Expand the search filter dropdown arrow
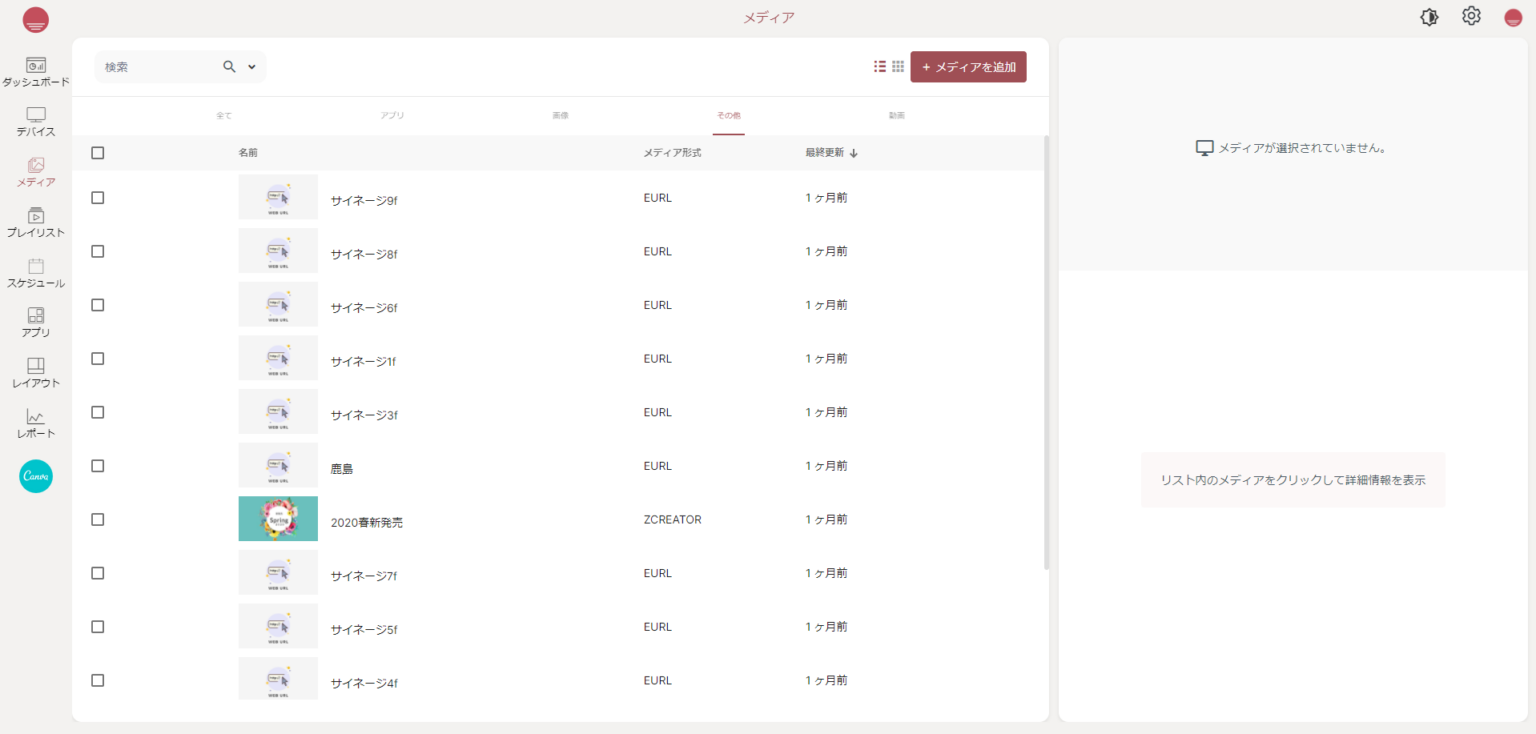Screen dimensions: 1536x734 252,67
